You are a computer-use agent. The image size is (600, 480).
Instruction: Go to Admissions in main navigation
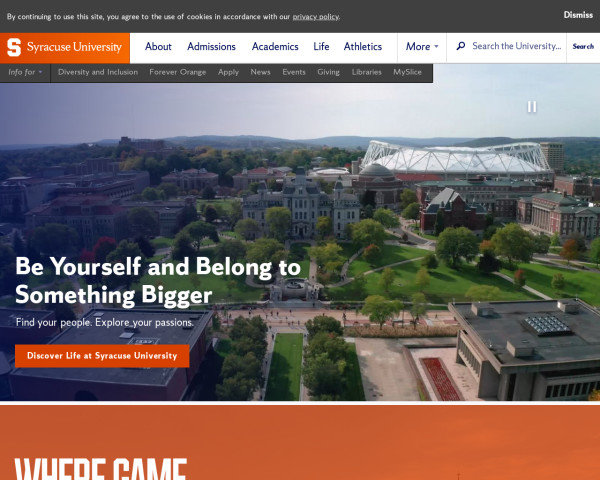[211, 47]
